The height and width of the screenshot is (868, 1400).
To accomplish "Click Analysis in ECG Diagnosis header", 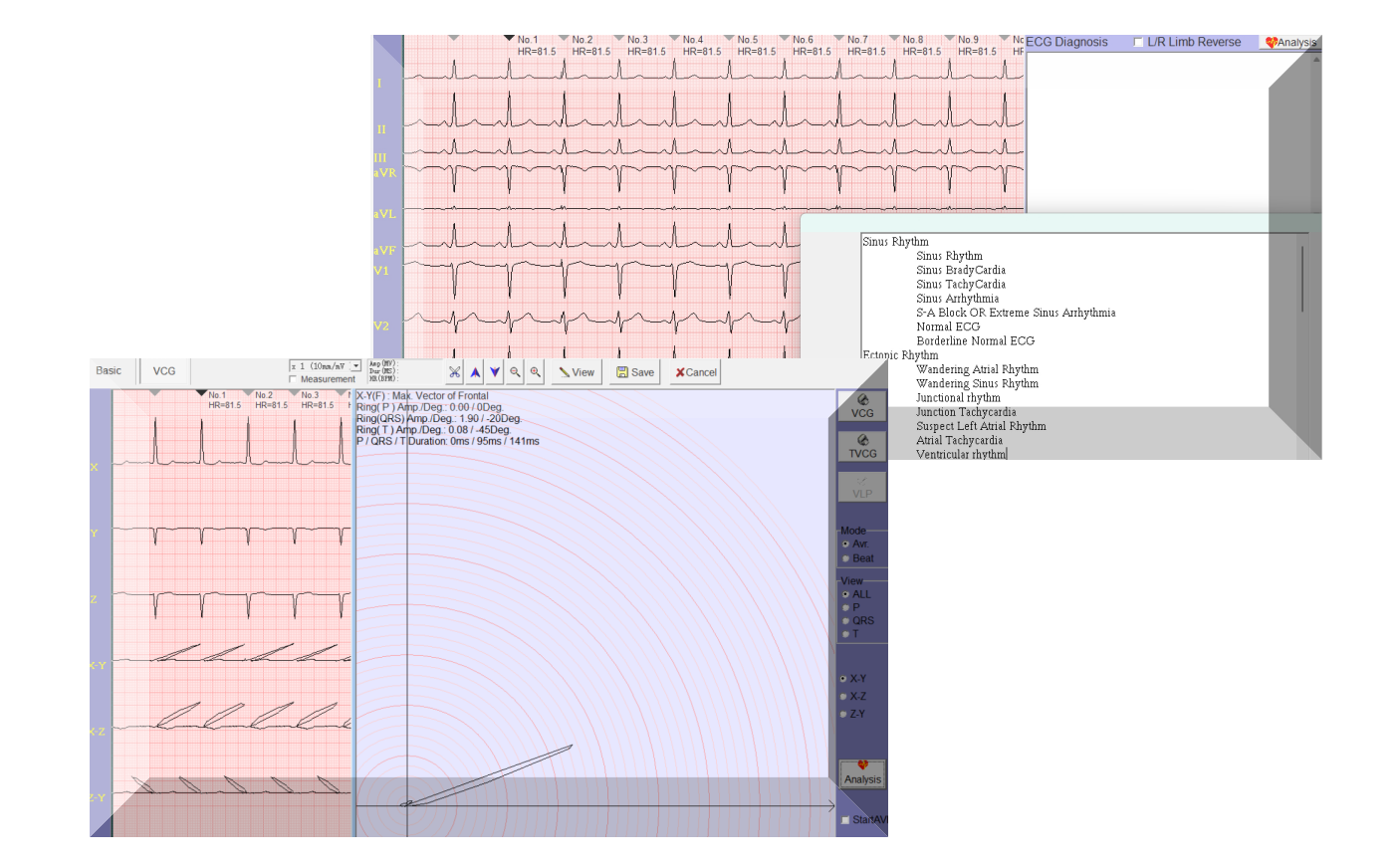I will 1291,42.
